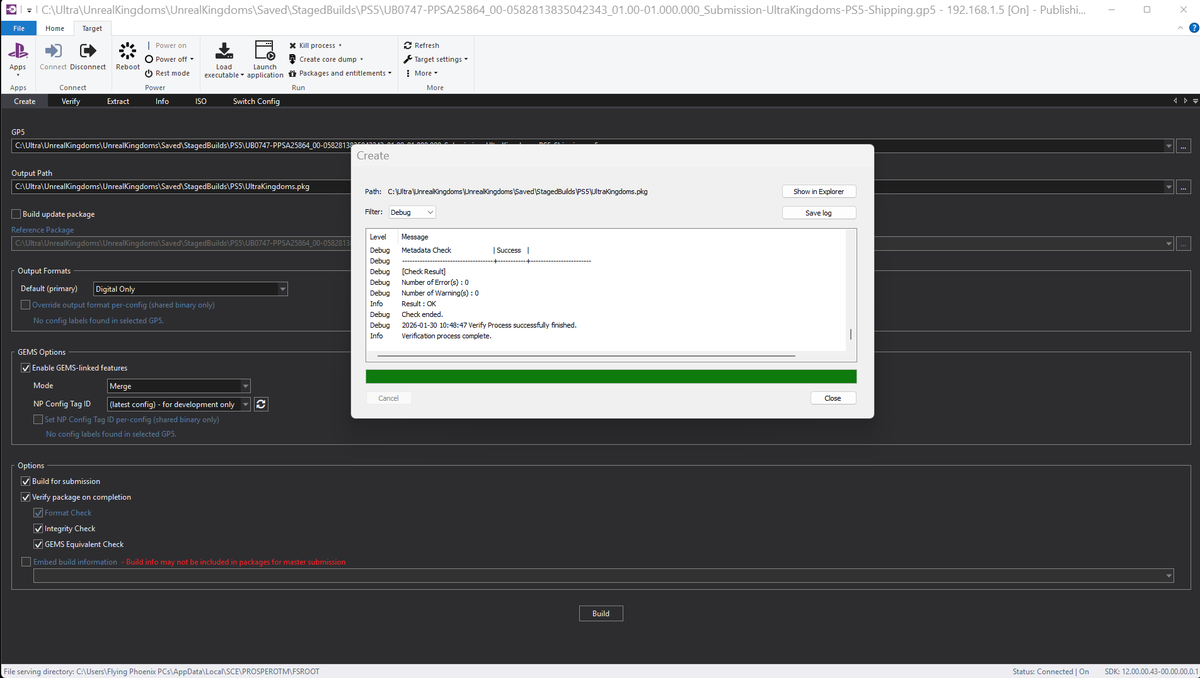Toggle Build for submission checkbox

tap(26, 481)
